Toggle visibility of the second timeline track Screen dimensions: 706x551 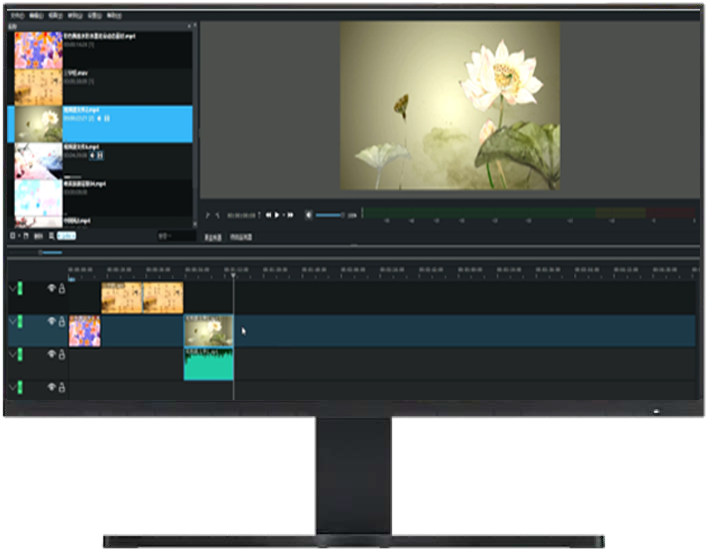(51, 321)
